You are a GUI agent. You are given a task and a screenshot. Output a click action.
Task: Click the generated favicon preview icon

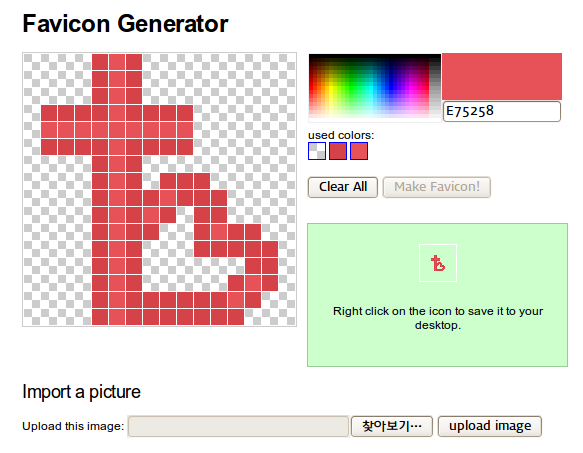click(438, 263)
